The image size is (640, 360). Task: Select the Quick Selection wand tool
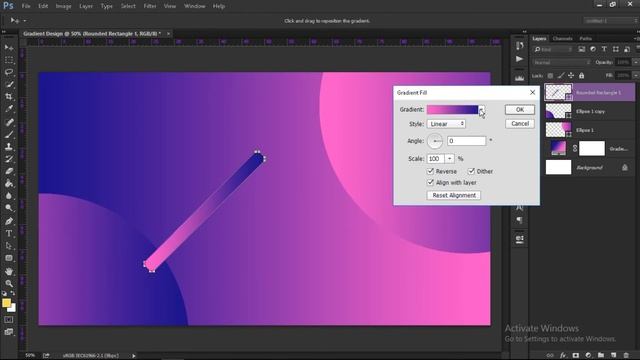[x=9, y=84]
